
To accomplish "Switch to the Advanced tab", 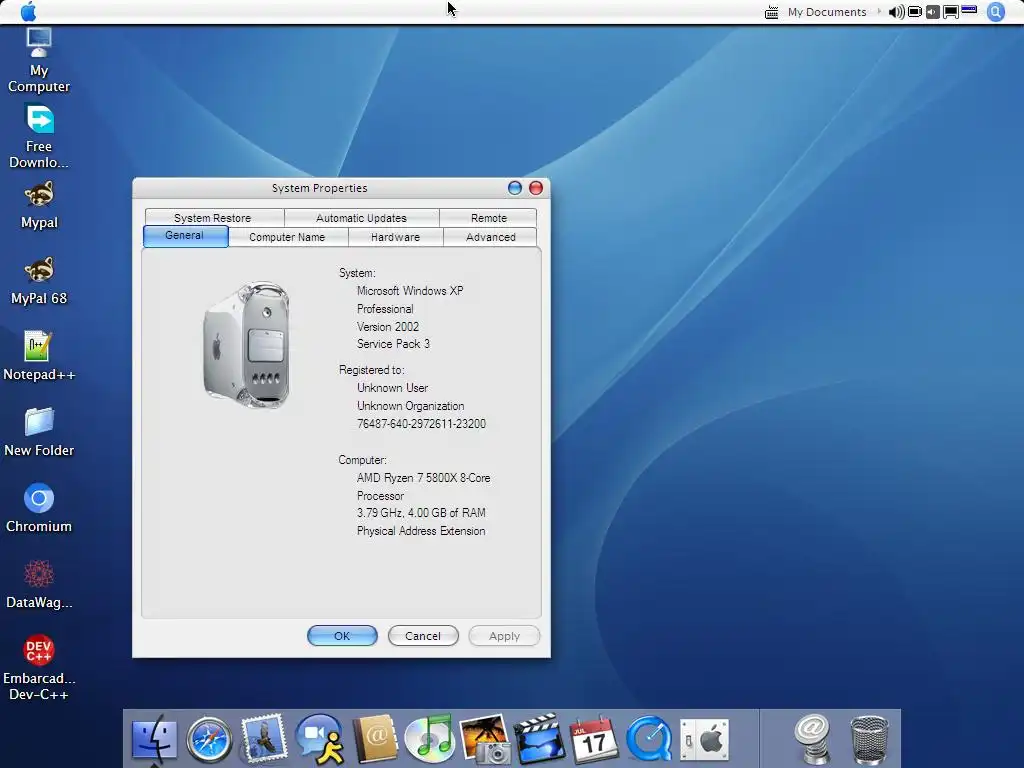I will [x=490, y=237].
